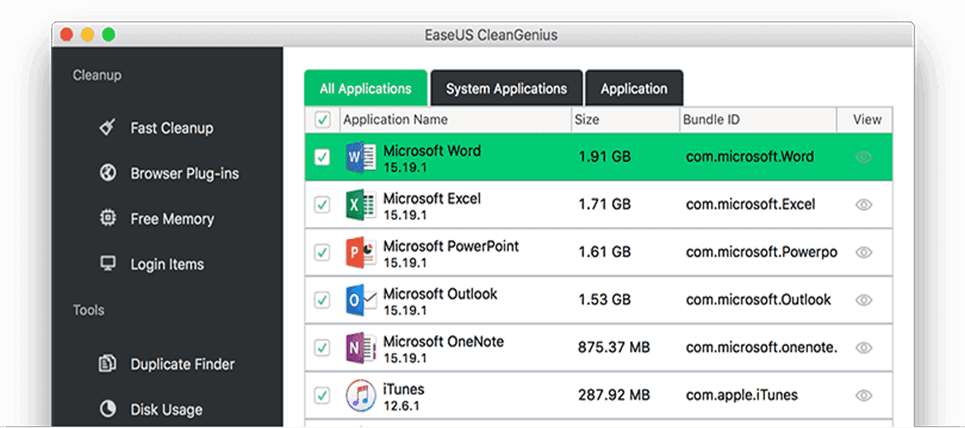965x428 pixels.
Task: Select the Microsoft Word name text
Action: pyautogui.click(x=432, y=150)
